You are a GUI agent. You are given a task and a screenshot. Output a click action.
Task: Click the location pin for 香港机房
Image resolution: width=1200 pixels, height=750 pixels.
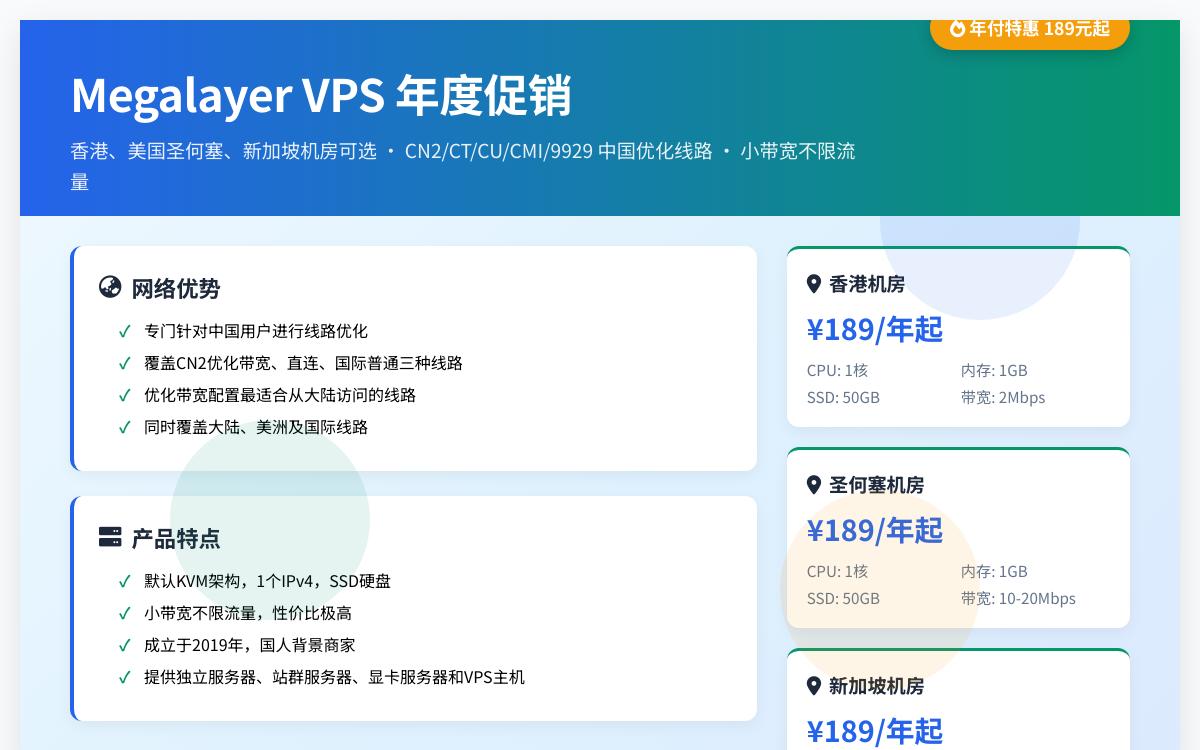pos(813,284)
